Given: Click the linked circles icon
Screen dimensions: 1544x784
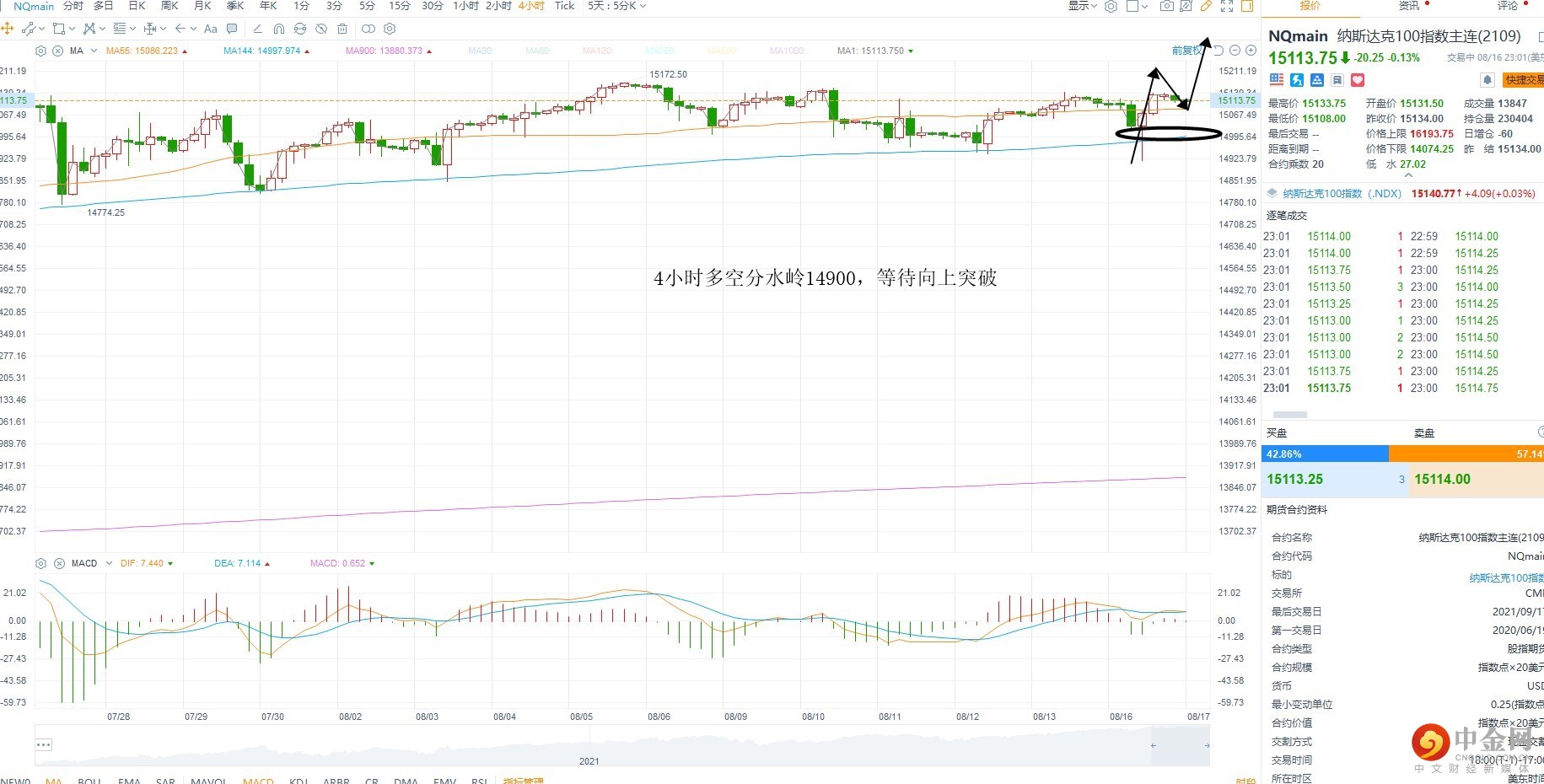Looking at the screenshot, I should (369, 29).
